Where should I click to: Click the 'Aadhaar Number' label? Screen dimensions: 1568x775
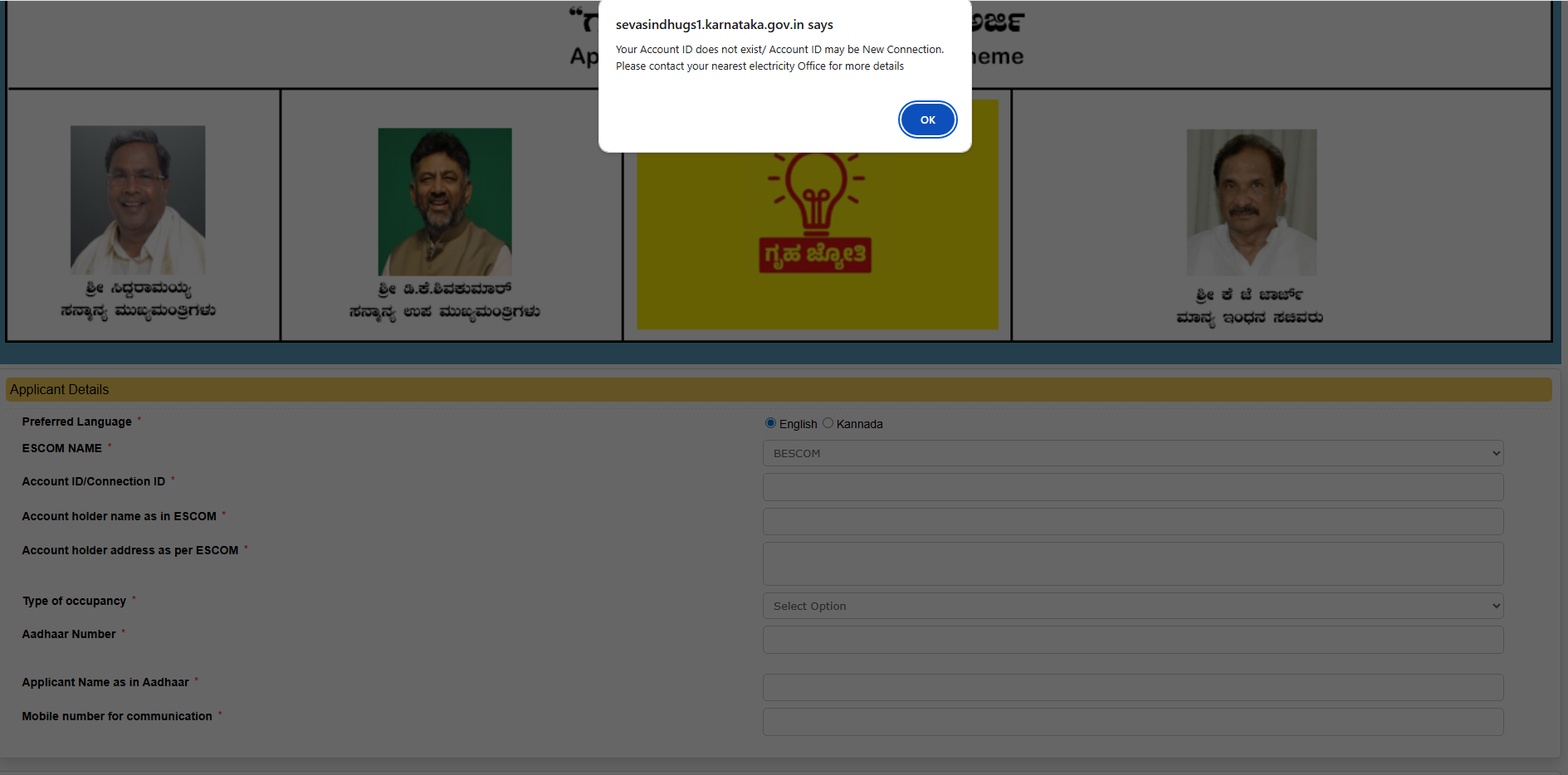tap(69, 634)
